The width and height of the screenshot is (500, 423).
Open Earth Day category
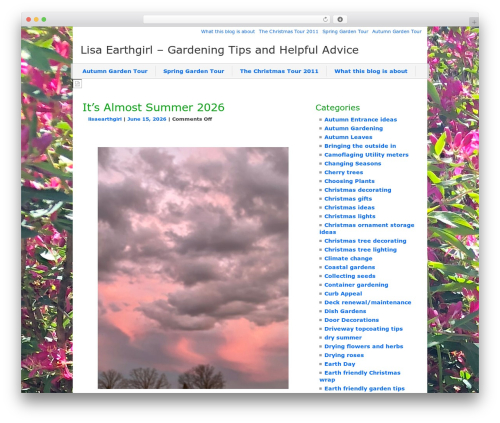[340, 364]
